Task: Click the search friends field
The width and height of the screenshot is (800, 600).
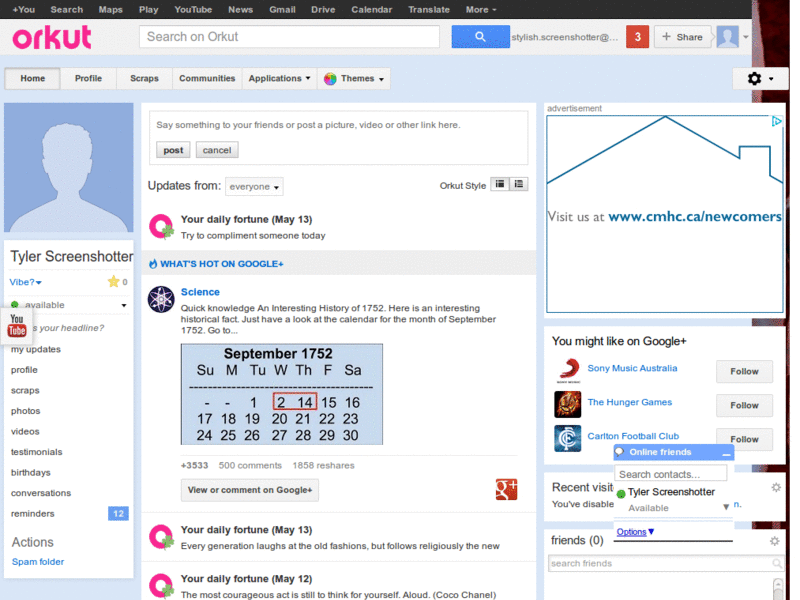Action: point(666,563)
